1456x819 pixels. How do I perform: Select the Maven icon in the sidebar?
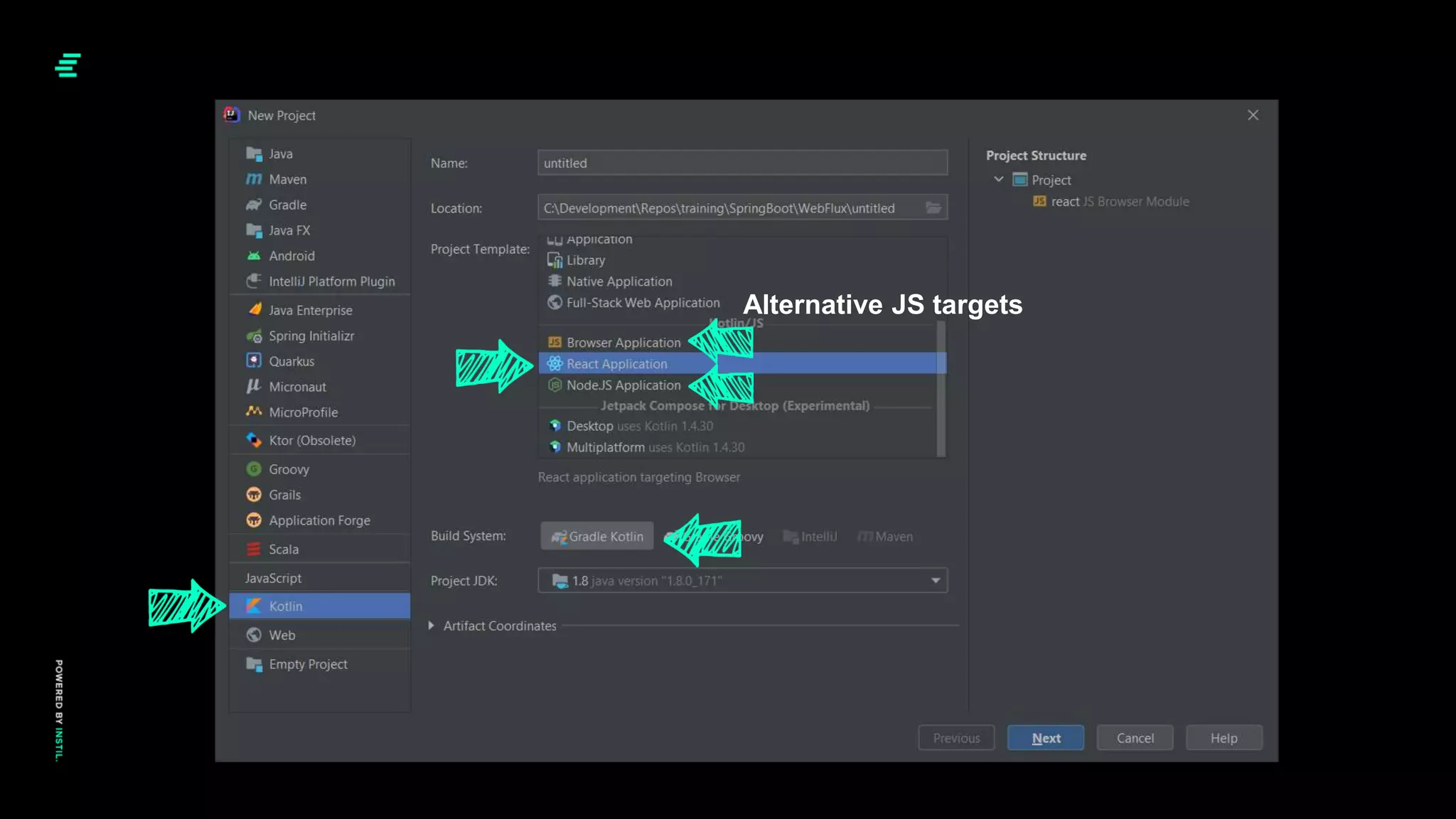coord(254,179)
